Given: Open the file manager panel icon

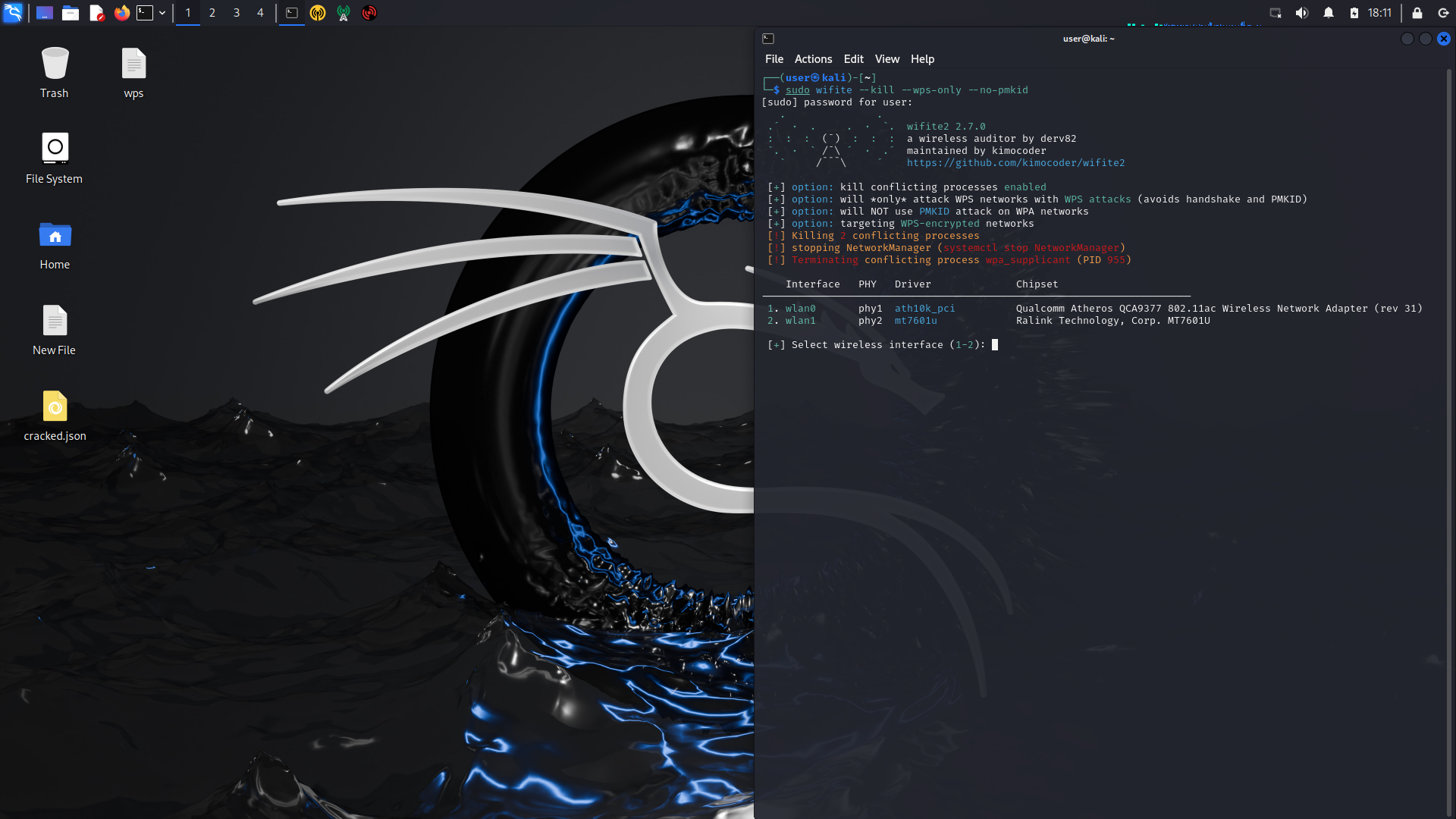Looking at the screenshot, I should [x=71, y=13].
